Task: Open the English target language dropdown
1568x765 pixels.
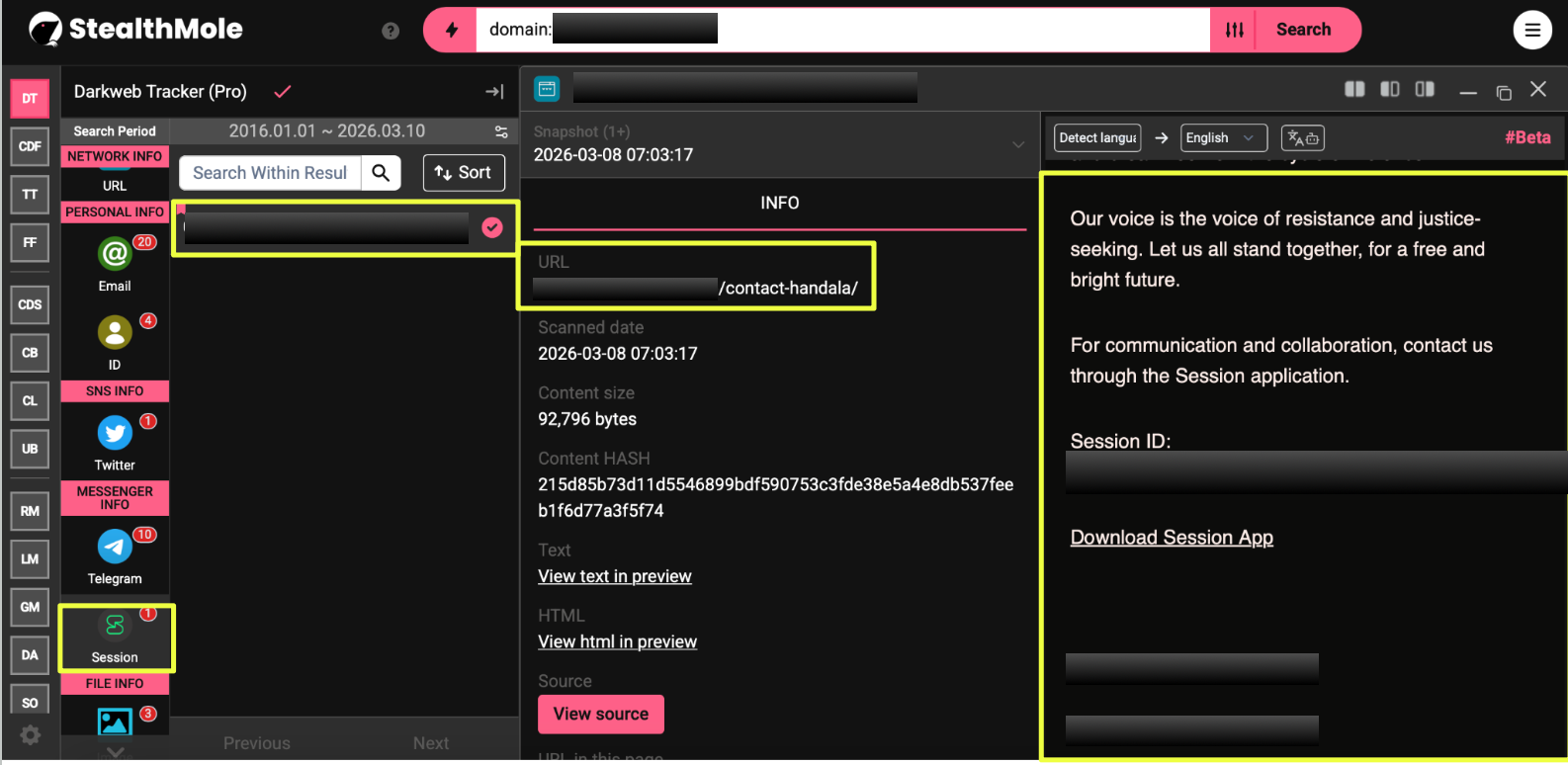Action: [1222, 138]
